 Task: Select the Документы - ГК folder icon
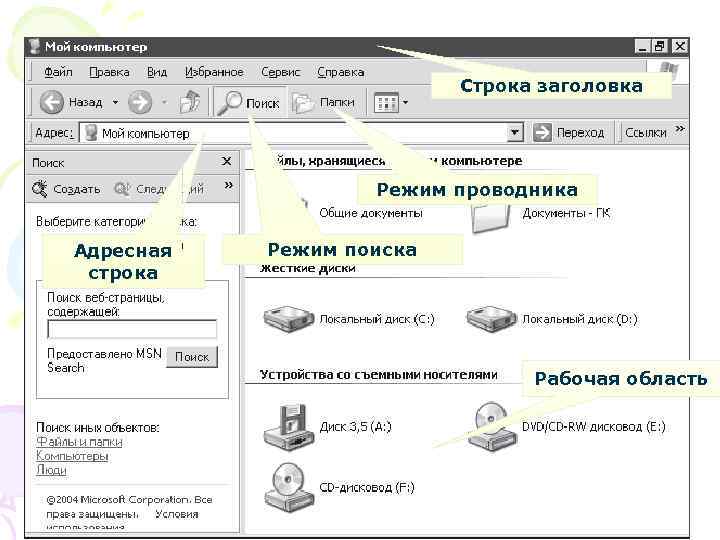pos(491,218)
